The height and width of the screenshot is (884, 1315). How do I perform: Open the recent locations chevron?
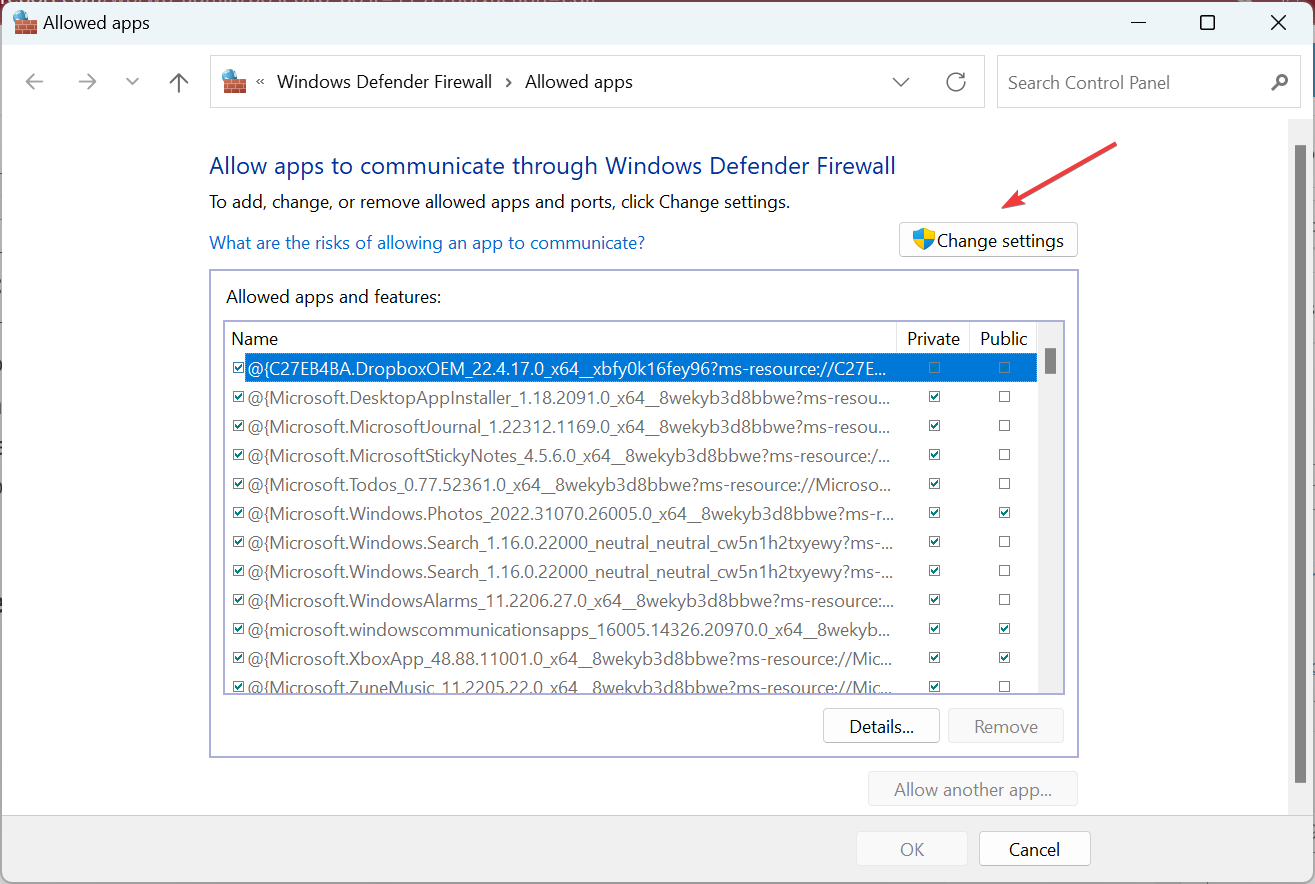click(x=133, y=82)
